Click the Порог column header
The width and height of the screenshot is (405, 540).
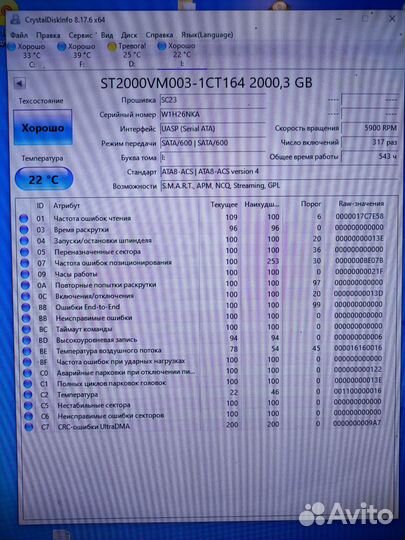click(311, 204)
